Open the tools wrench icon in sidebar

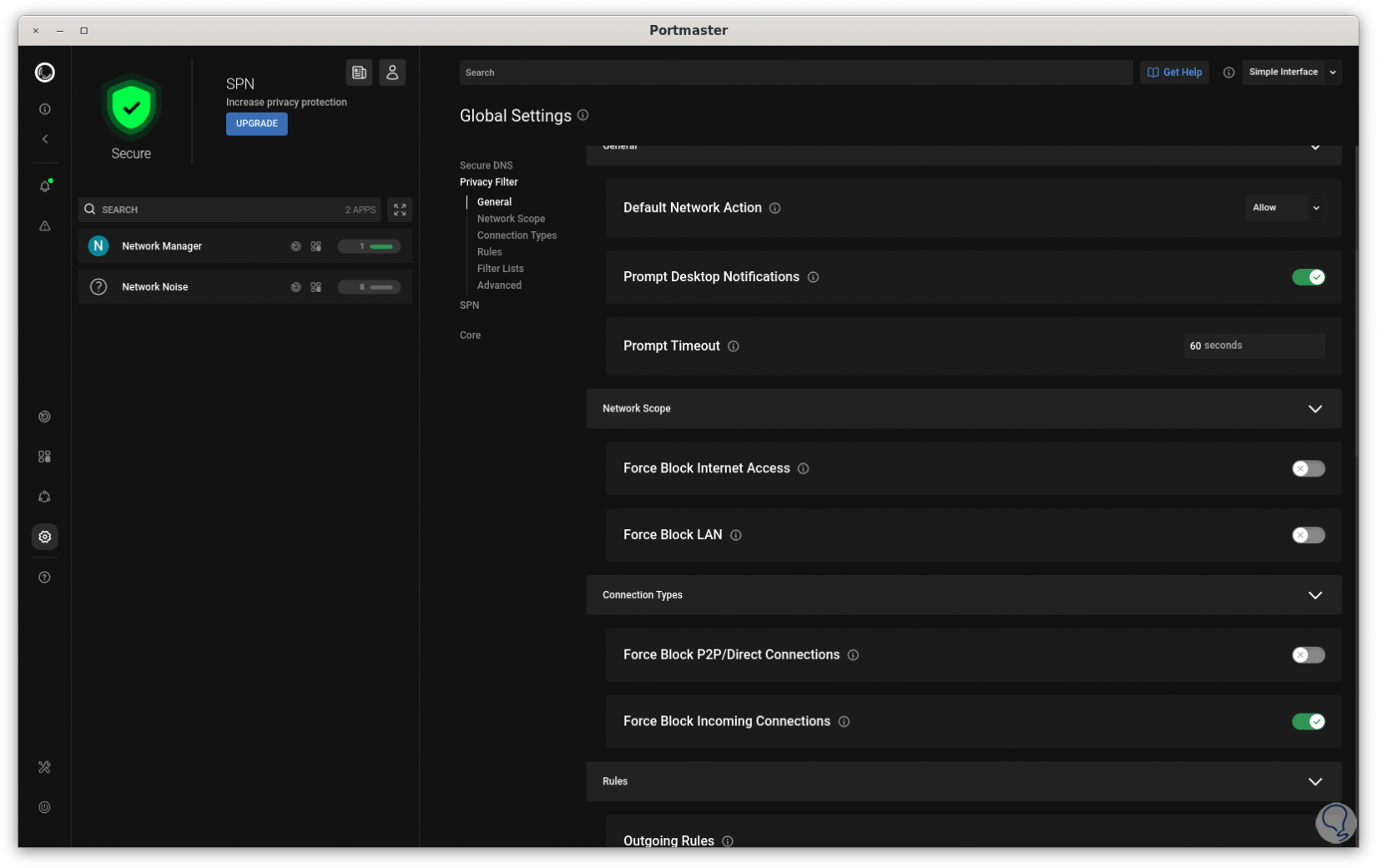pos(45,767)
